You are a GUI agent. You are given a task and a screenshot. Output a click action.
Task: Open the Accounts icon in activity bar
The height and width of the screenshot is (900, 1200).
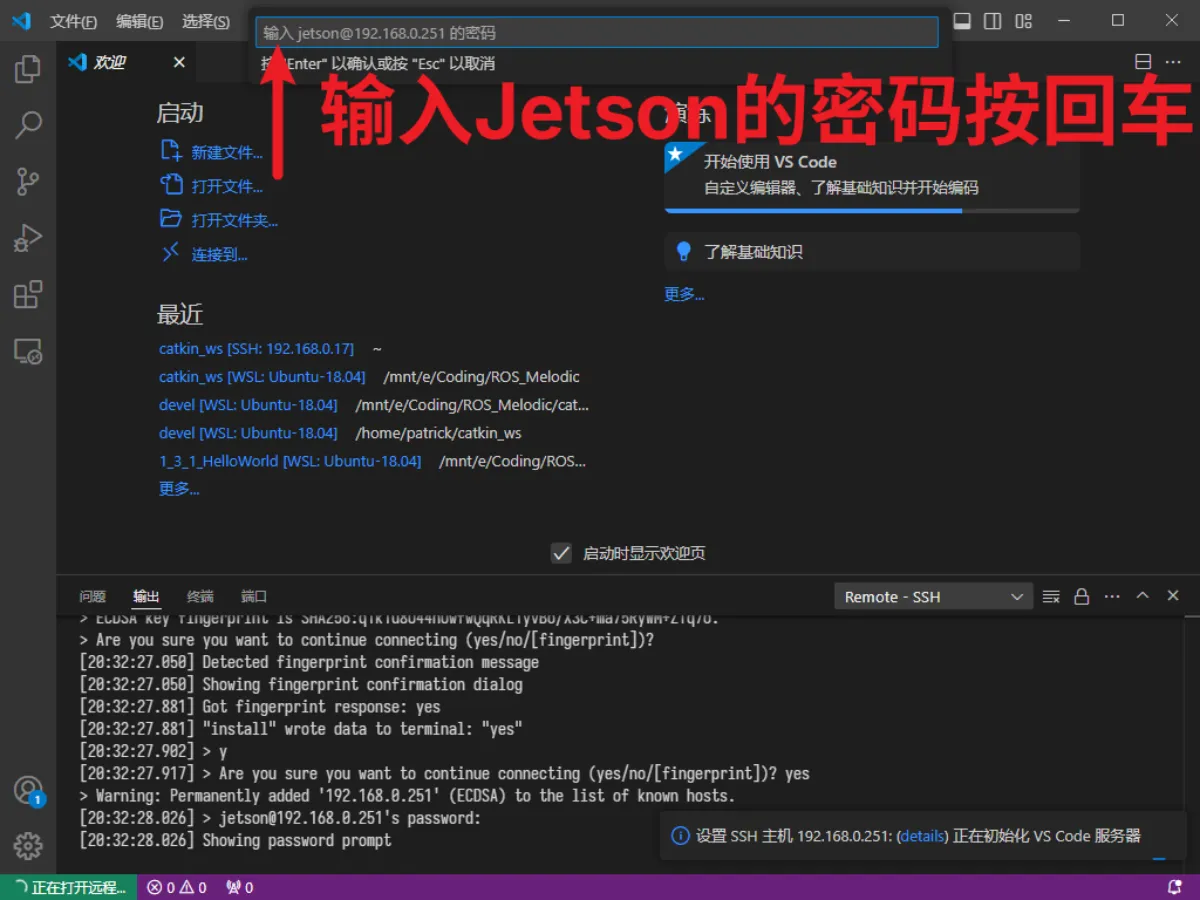click(27, 787)
